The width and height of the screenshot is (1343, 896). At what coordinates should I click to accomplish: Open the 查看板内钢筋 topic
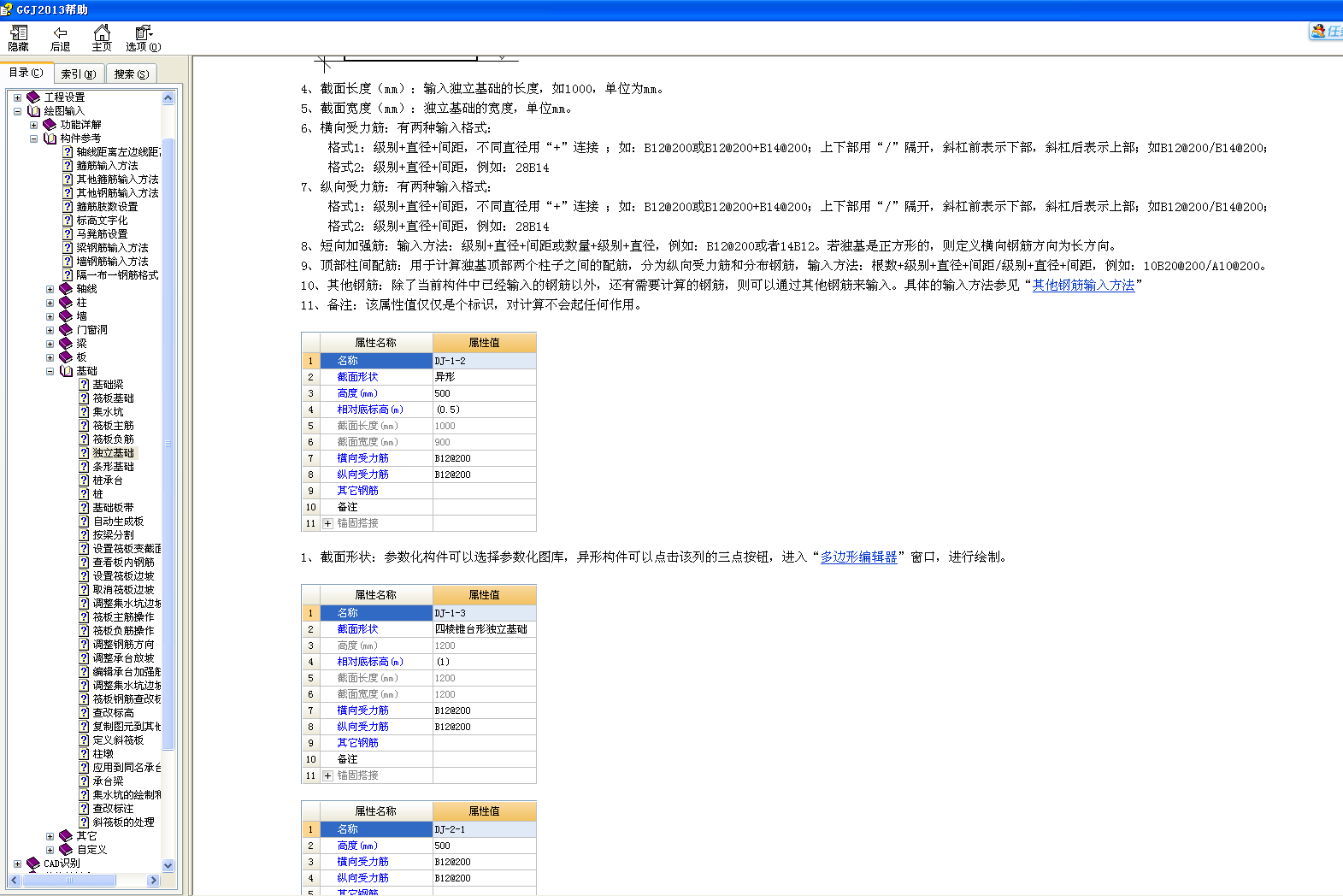(124, 563)
